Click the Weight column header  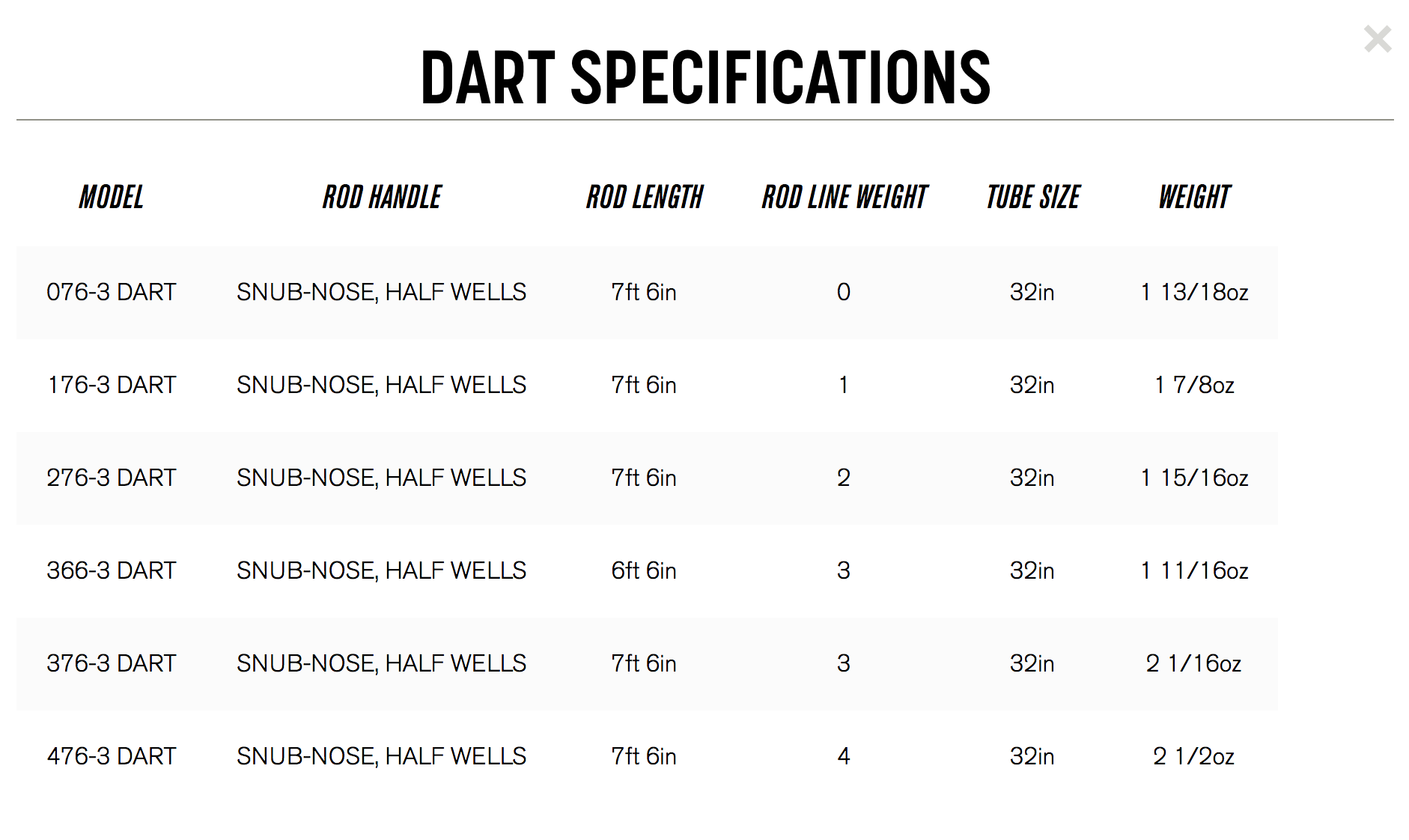pos(1194,198)
